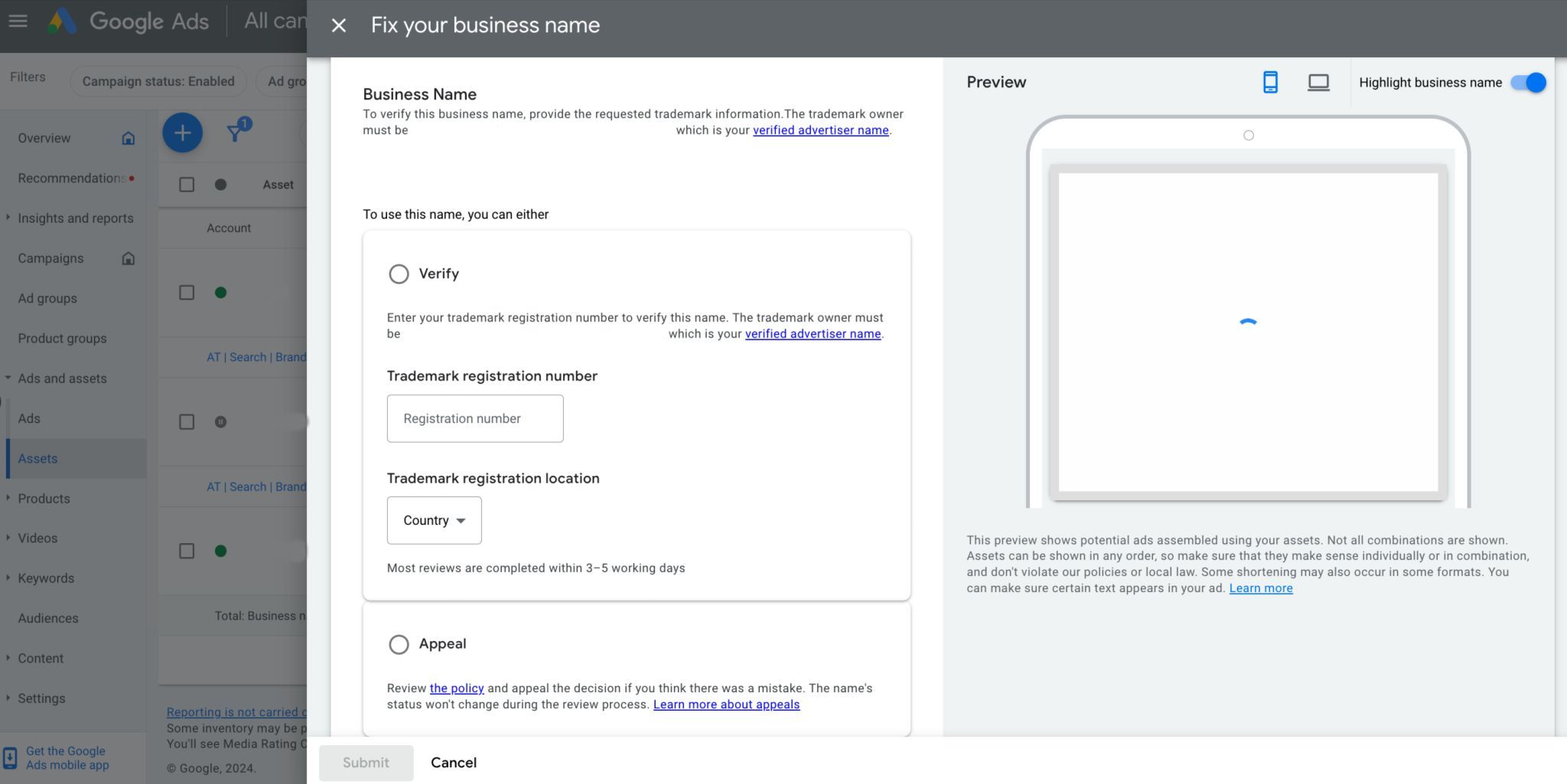1567x784 pixels.
Task: Click the status column header dot
Action: 220,184
